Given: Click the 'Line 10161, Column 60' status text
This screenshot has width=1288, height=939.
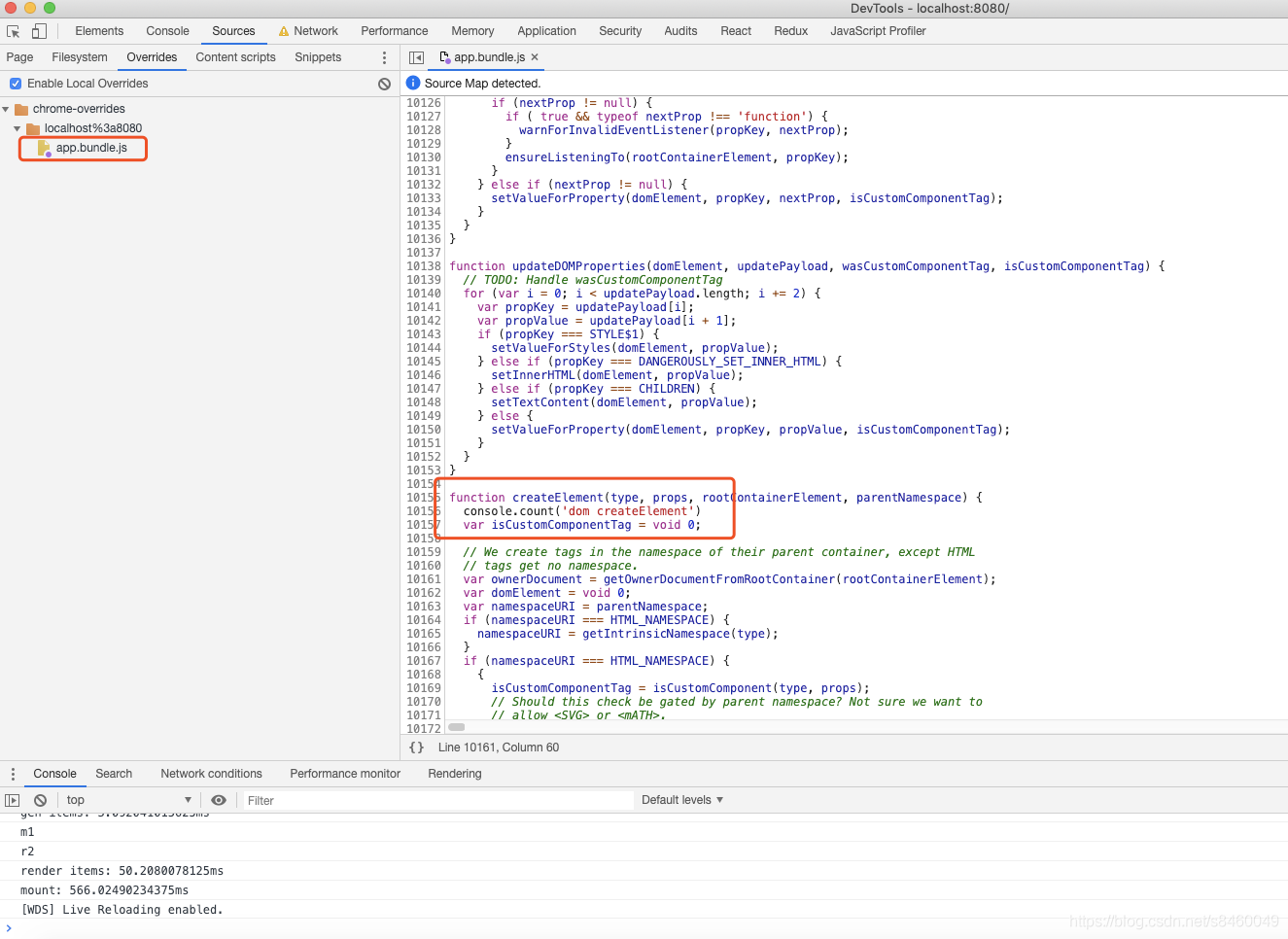Looking at the screenshot, I should pos(499,748).
